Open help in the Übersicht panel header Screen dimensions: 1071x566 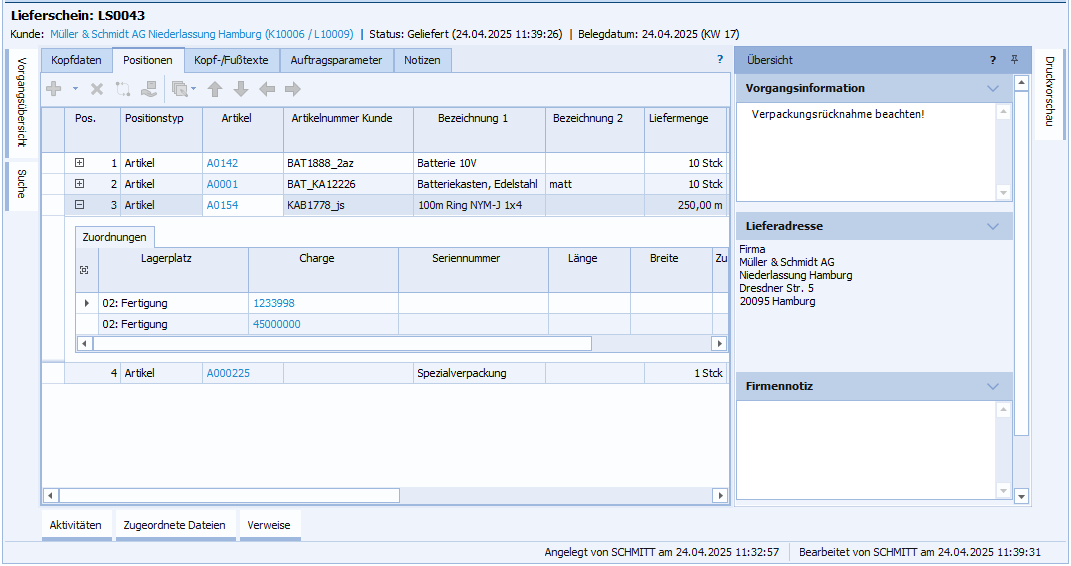pyautogui.click(x=993, y=60)
